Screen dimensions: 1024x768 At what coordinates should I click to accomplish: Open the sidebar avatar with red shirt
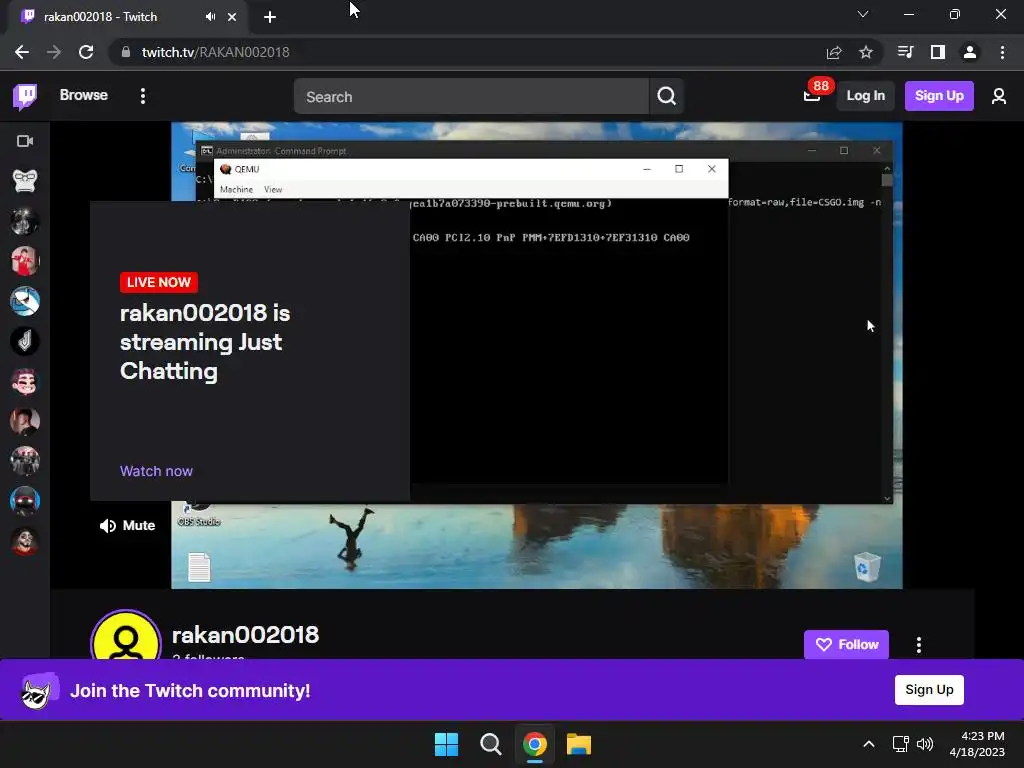point(25,261)
